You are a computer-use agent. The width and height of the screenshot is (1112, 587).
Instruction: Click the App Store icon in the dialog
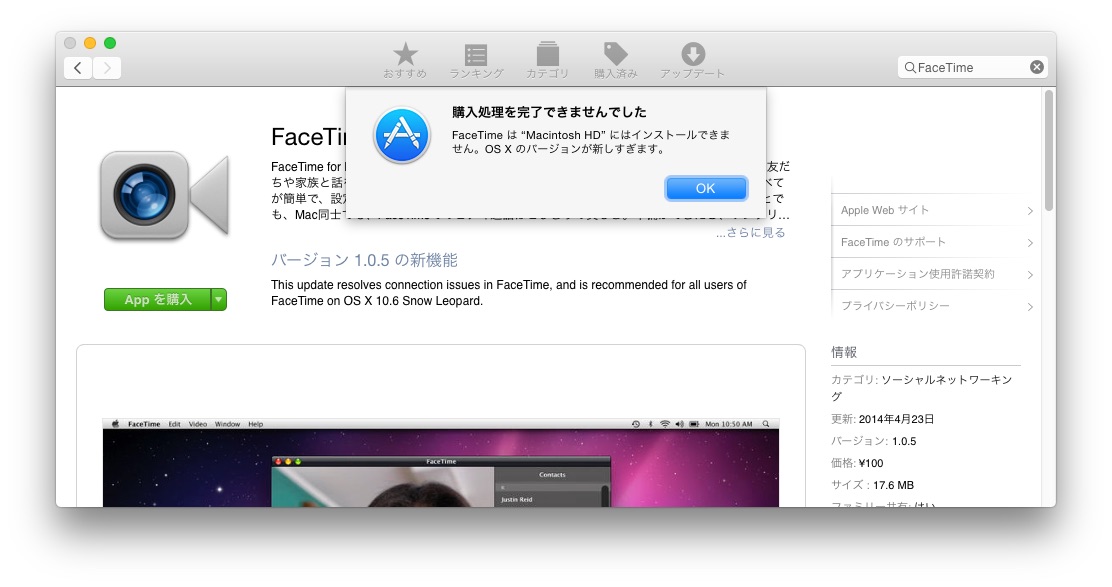402,135
